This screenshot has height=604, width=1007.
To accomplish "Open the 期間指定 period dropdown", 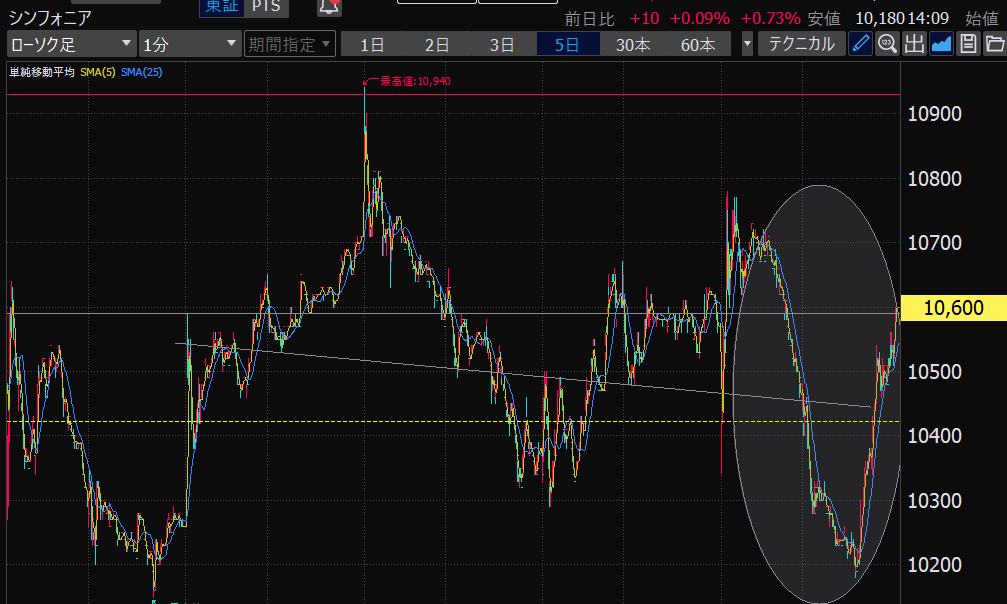I will click(289, 44).
